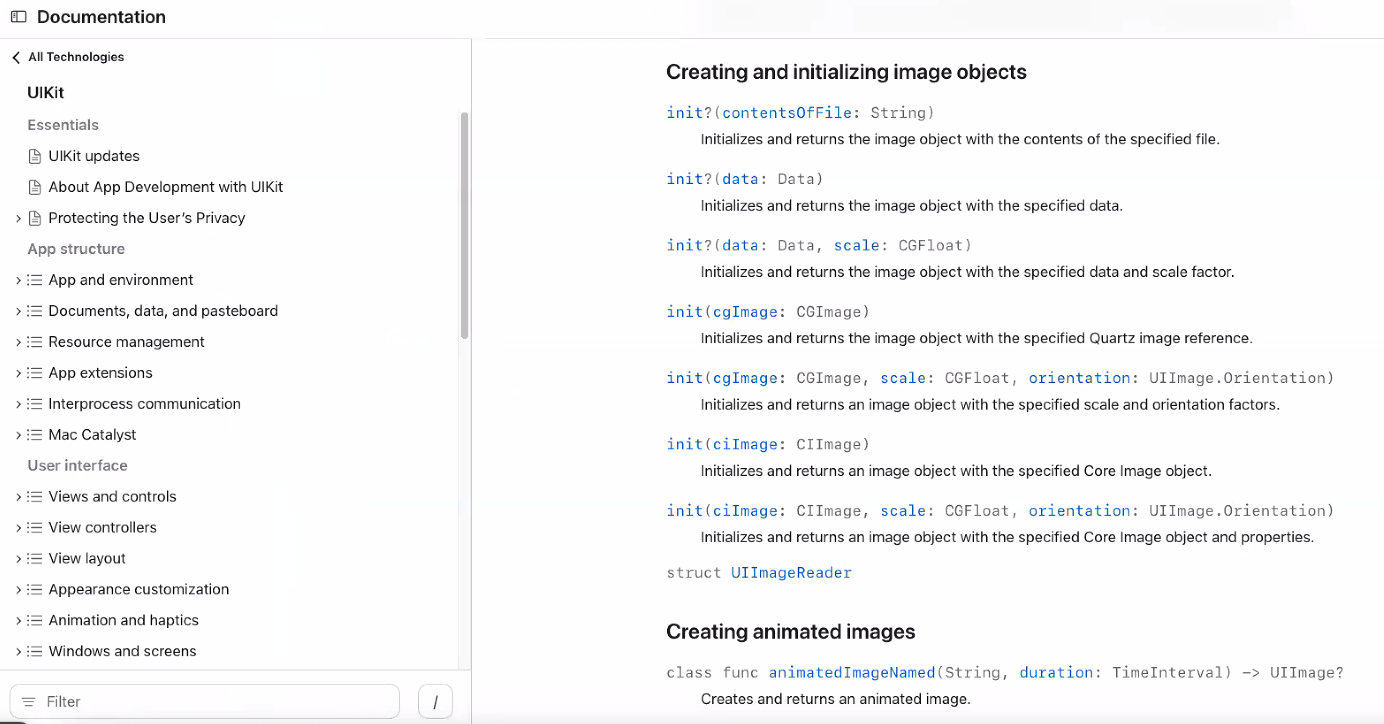Click the list icon beside Views and controls
The image size is (1384, 724).
pyautogui.click(x=35, y=497)
